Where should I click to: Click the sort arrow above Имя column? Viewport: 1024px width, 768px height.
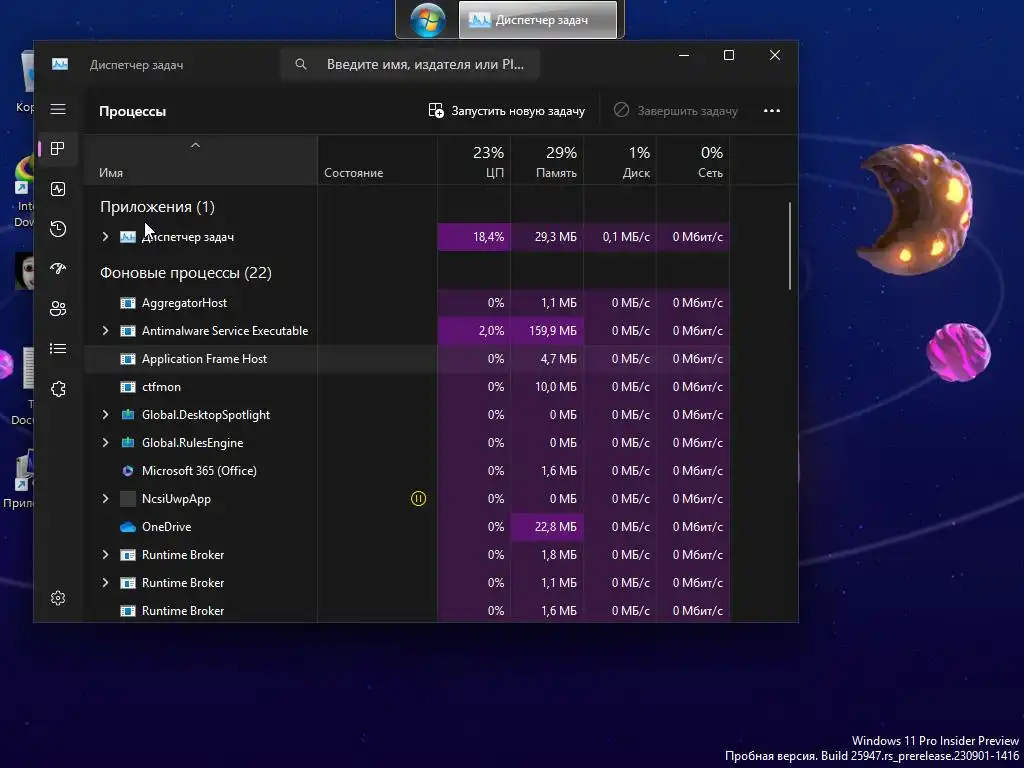coord(195,145)
